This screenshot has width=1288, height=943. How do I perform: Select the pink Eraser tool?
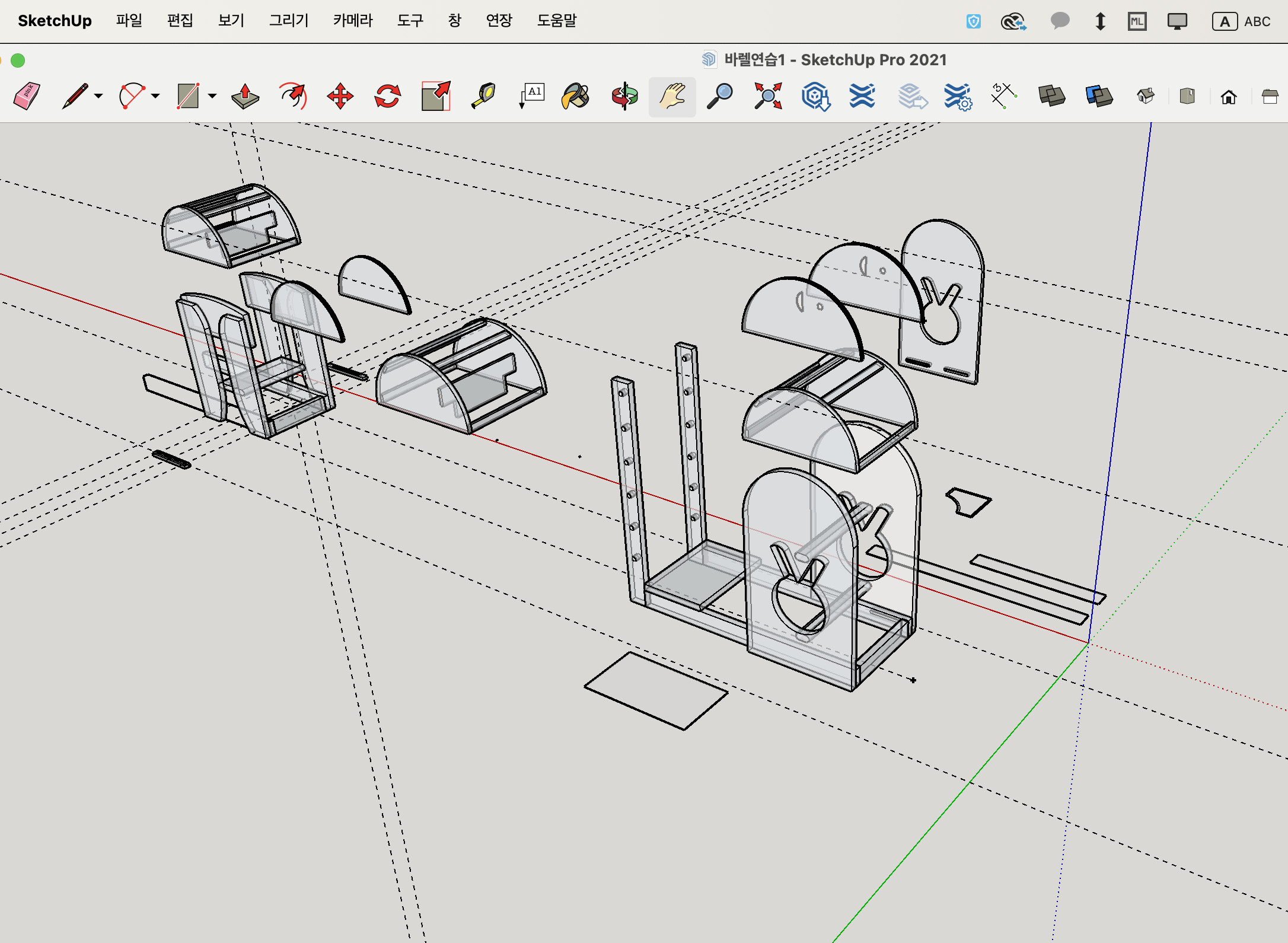(27, 96)
